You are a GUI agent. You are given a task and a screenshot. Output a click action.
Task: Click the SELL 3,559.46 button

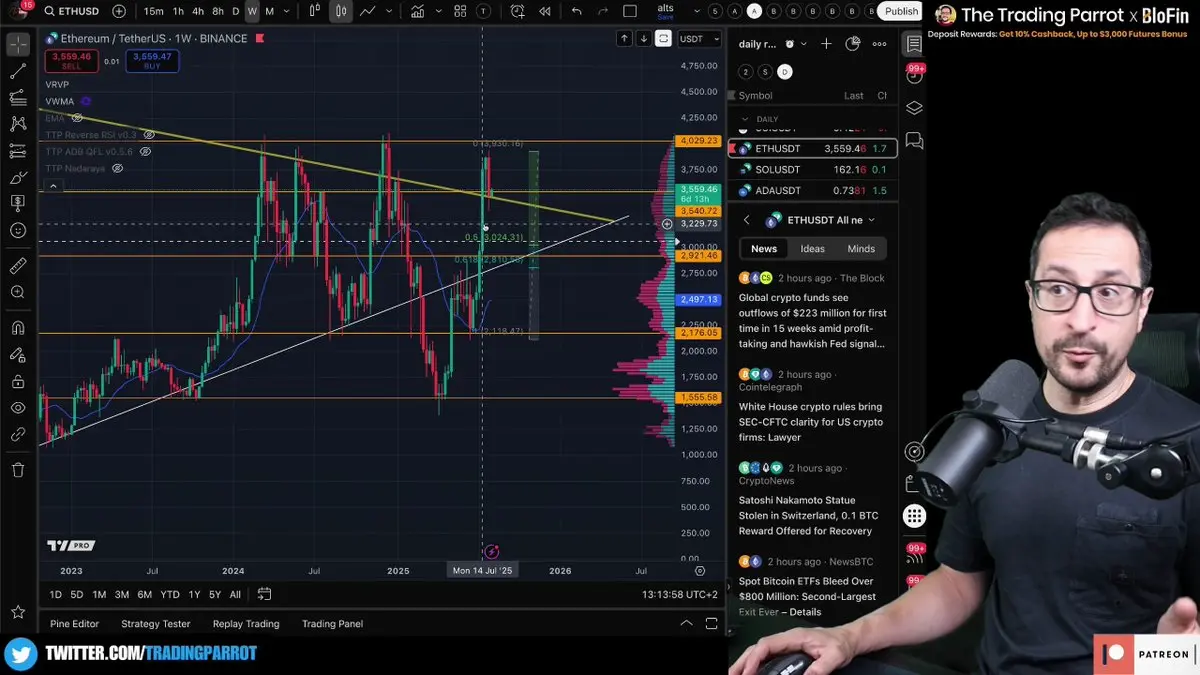coord(70,61)
